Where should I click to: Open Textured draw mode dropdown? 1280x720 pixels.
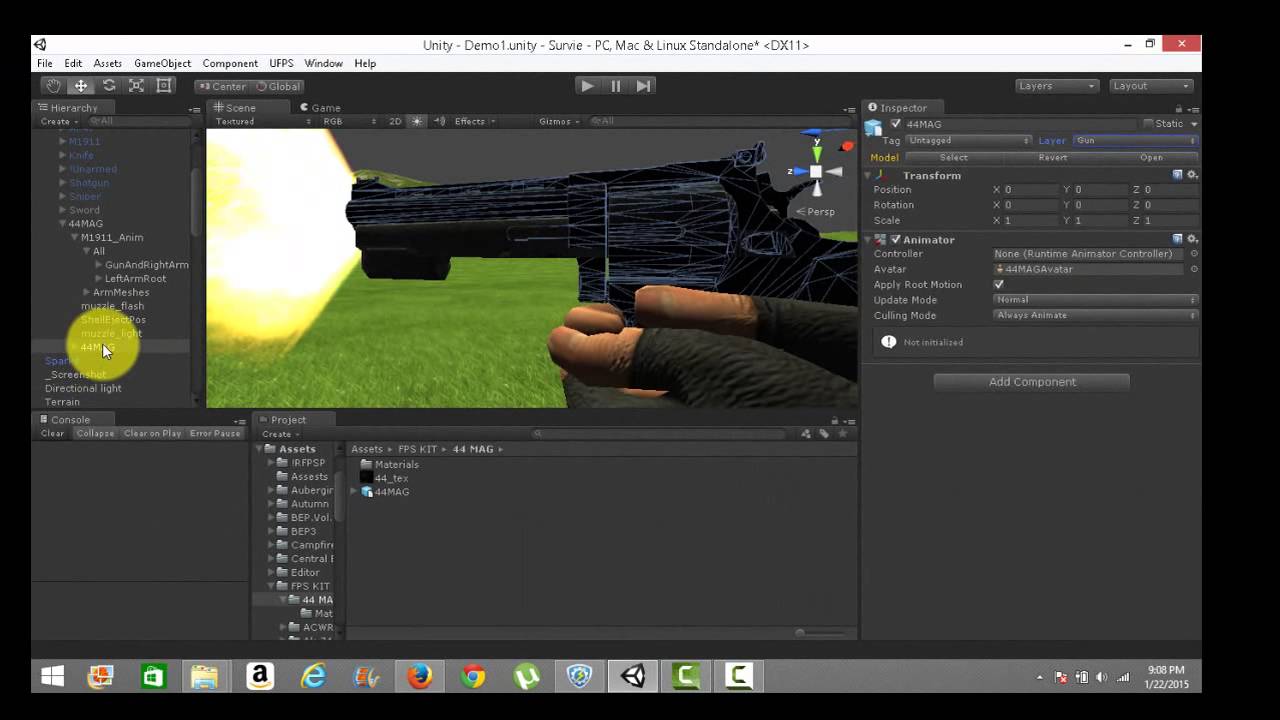tap(263, 121)
